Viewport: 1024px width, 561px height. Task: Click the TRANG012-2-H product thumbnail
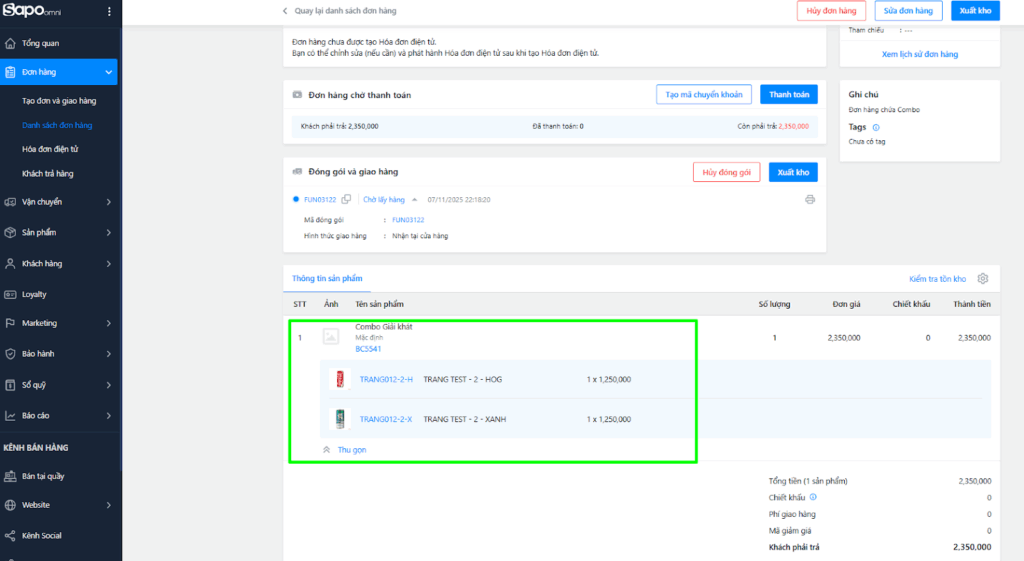(x=337, y=379)
